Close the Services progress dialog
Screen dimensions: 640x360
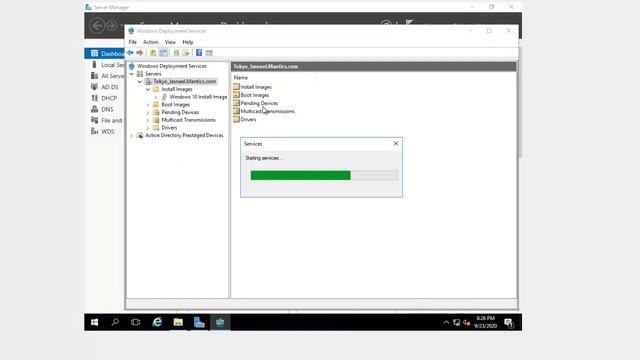[x=396, y=144]
